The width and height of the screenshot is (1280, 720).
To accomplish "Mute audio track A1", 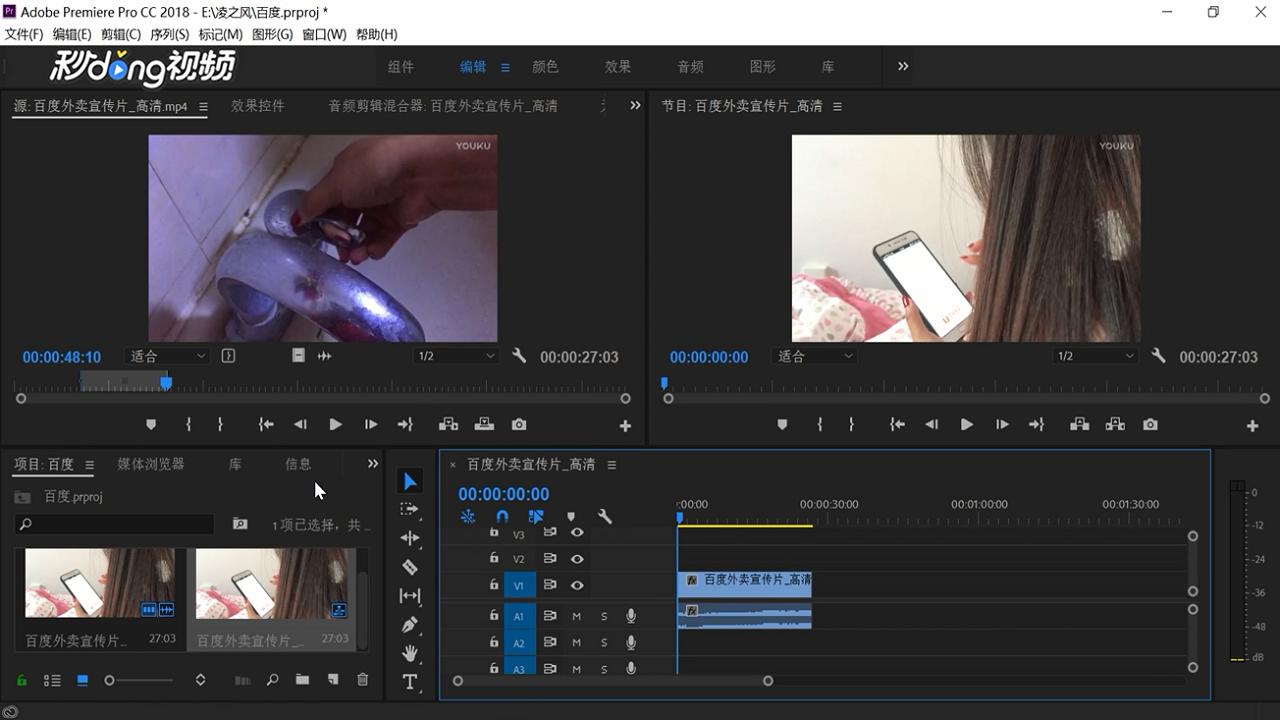I will click(x=576, y=616).
